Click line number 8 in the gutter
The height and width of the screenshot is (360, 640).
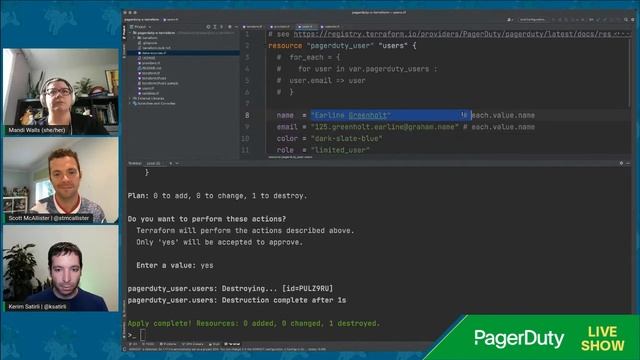coord(247,116)
